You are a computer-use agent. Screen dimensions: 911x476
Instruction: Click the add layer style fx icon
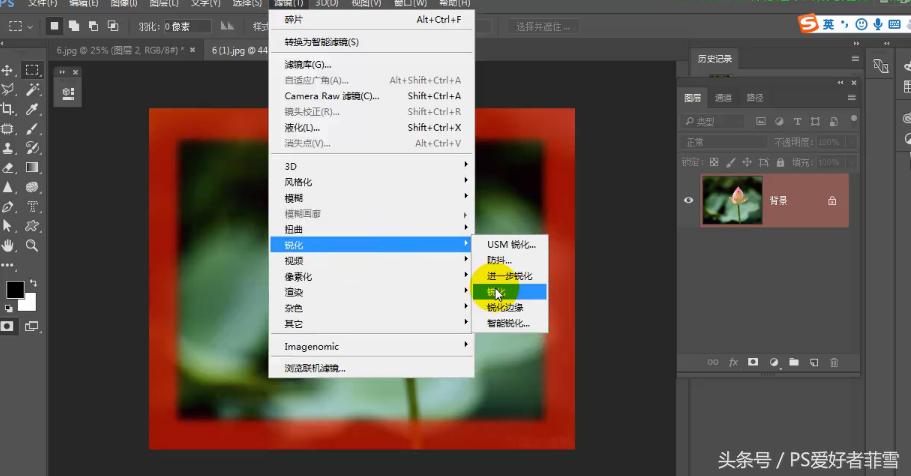click(733, 362)
